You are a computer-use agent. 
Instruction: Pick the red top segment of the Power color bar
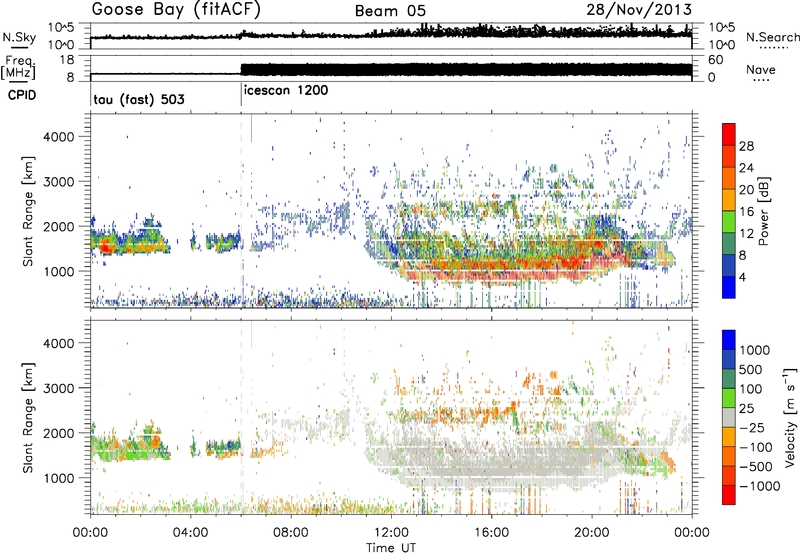[x=729, y=132]
